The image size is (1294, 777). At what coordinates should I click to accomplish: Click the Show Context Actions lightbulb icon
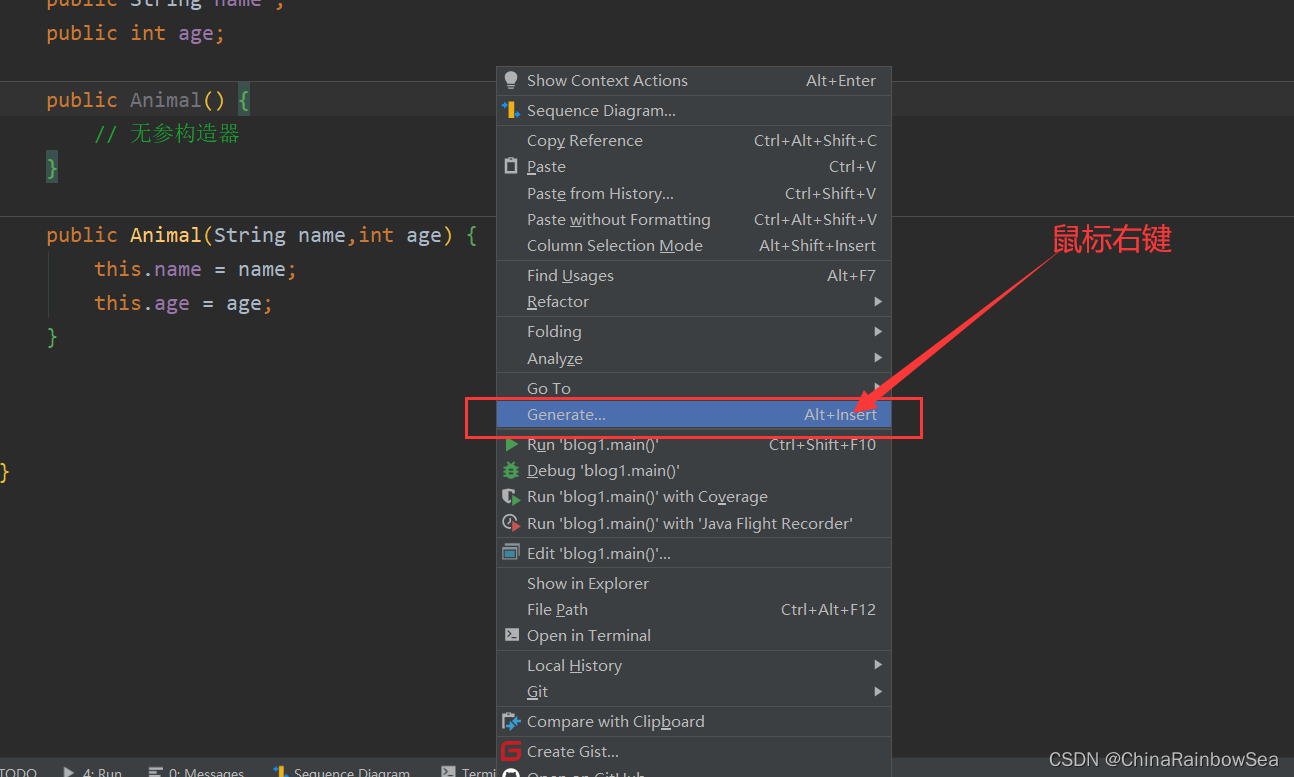(x=511, y=80)
